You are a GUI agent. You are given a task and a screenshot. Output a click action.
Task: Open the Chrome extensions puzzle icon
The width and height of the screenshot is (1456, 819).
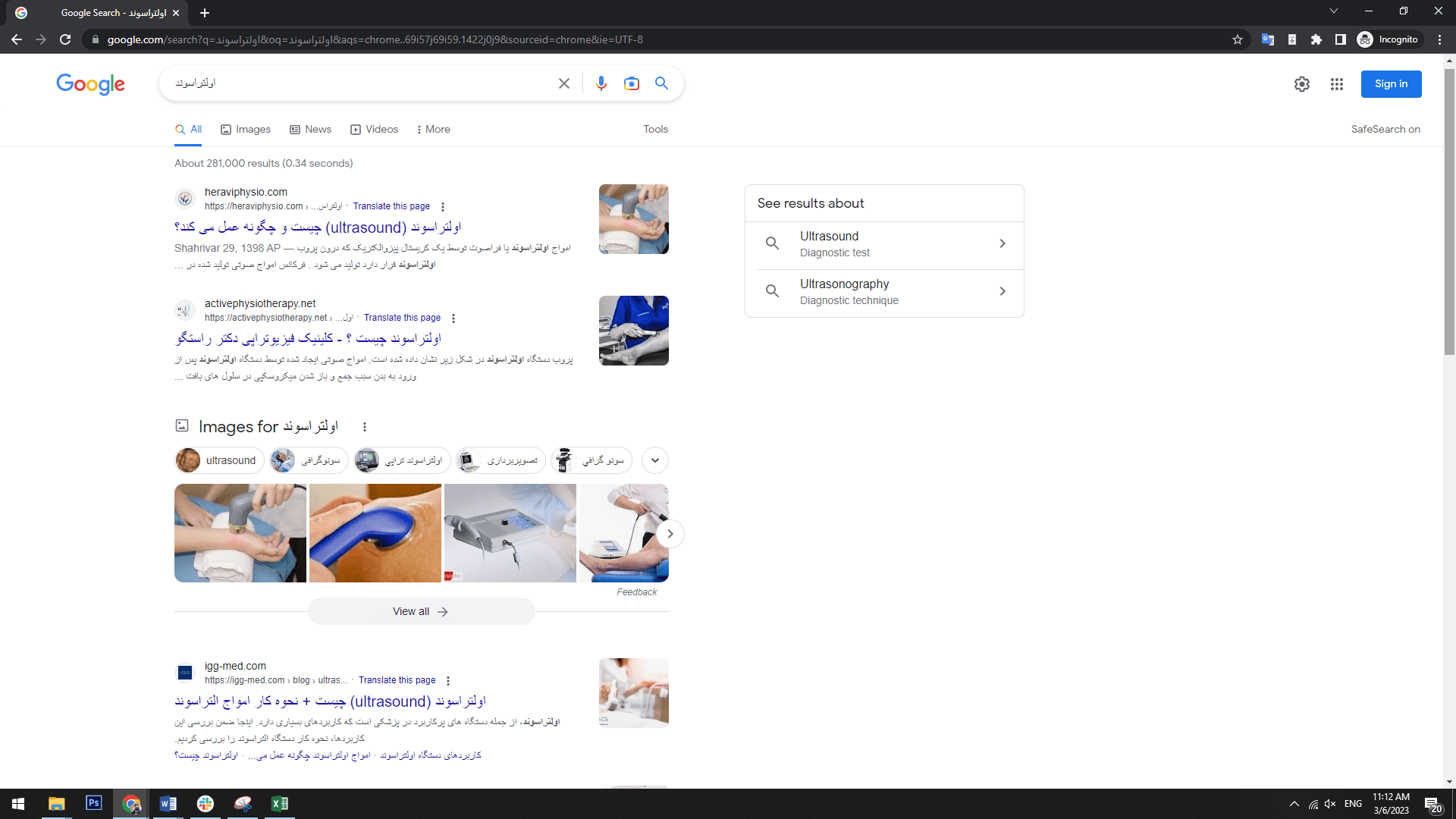pos(1316,39)
